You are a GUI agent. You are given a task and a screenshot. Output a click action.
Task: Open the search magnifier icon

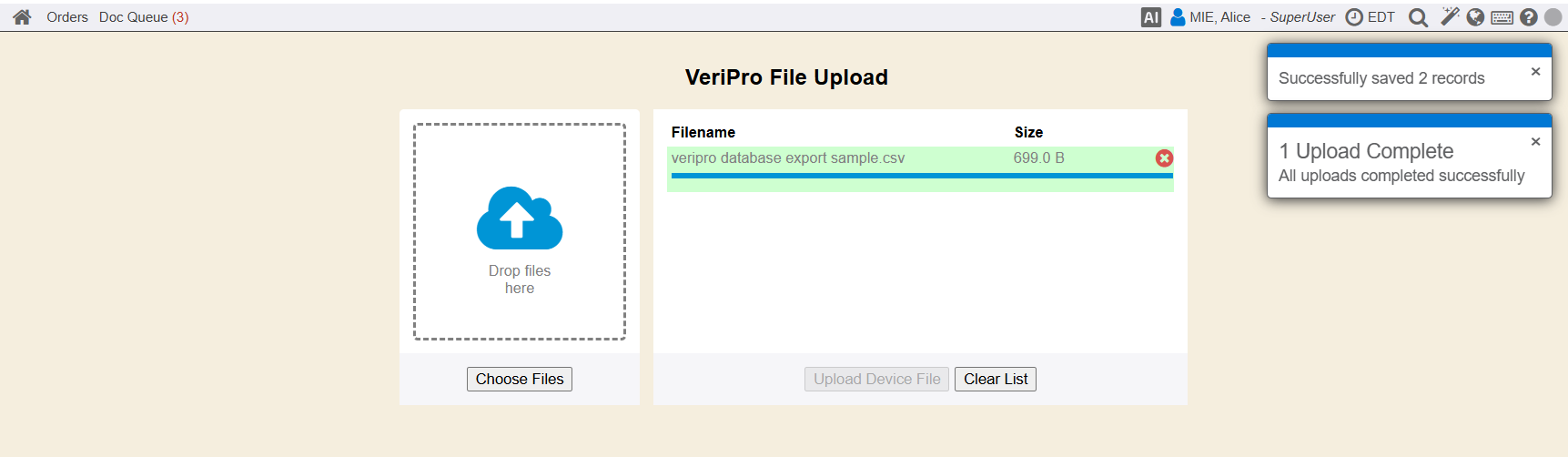[1418, 17]
